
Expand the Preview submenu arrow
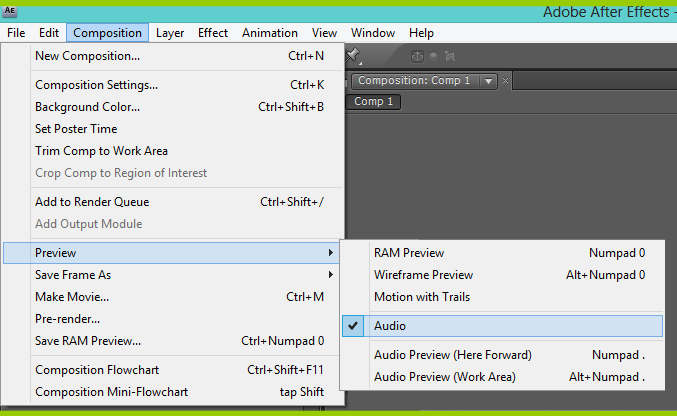coord(330,252)
